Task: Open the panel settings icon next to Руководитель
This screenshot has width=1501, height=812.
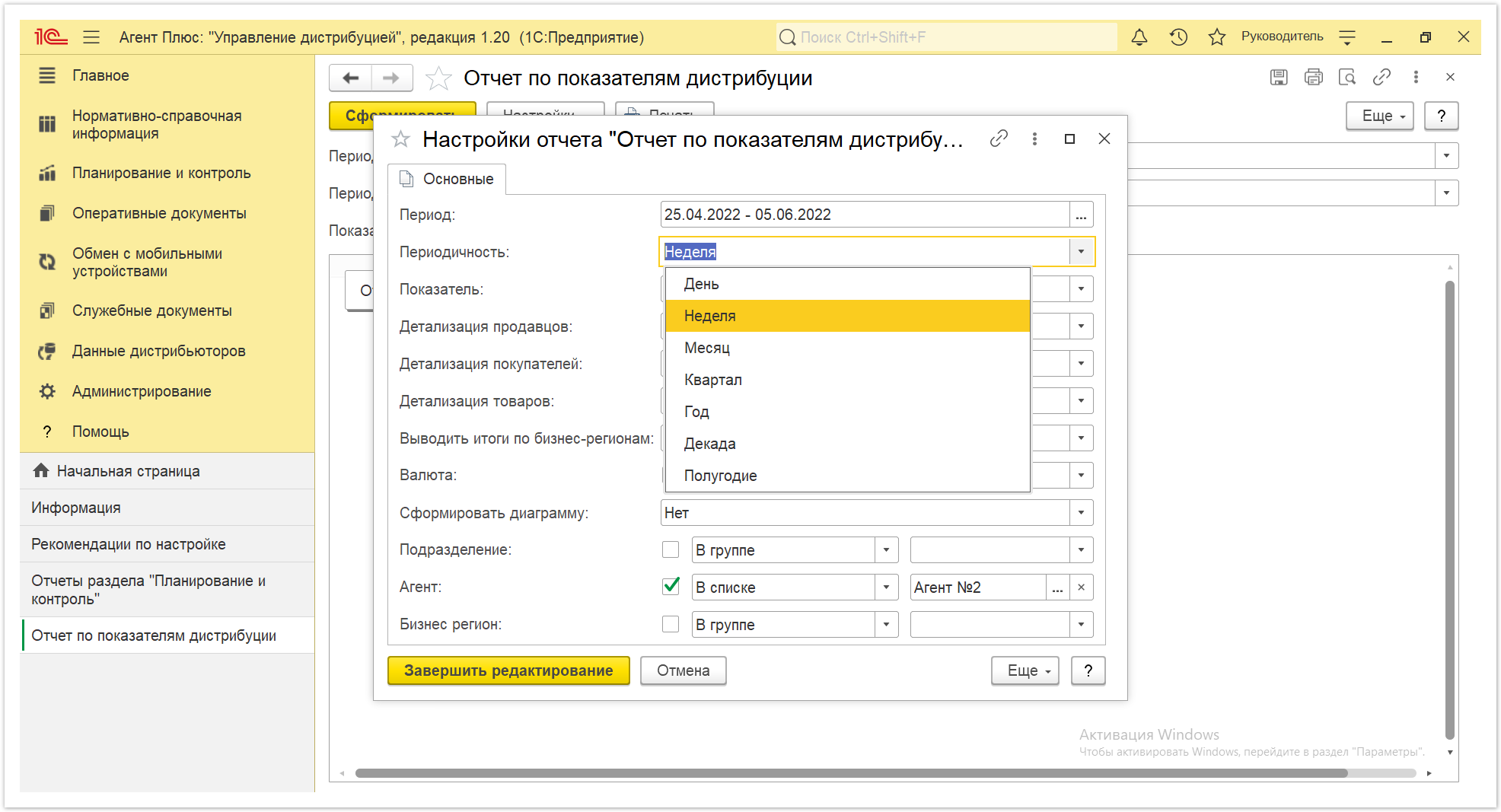Action: pos(1347,37)
